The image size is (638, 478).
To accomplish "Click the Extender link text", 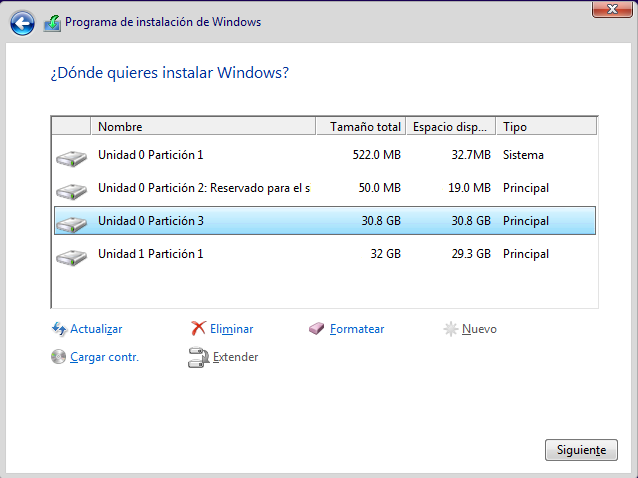I will pos(236,357).
